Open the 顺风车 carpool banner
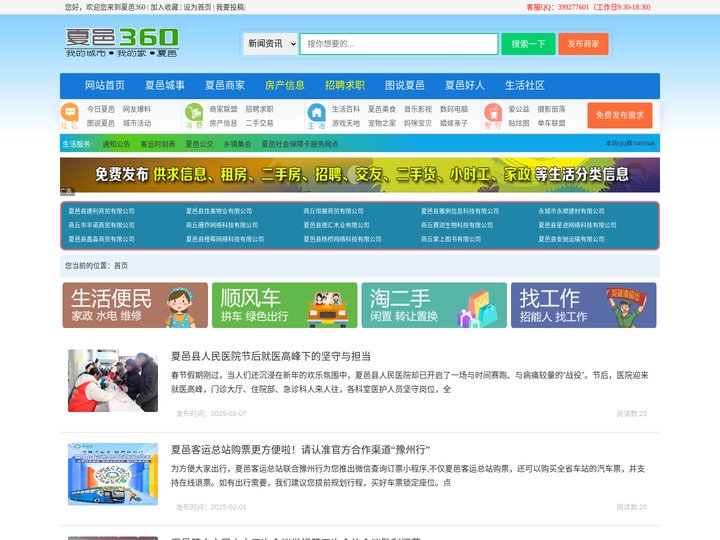The image size is (720, 540). tap(285, 305)
